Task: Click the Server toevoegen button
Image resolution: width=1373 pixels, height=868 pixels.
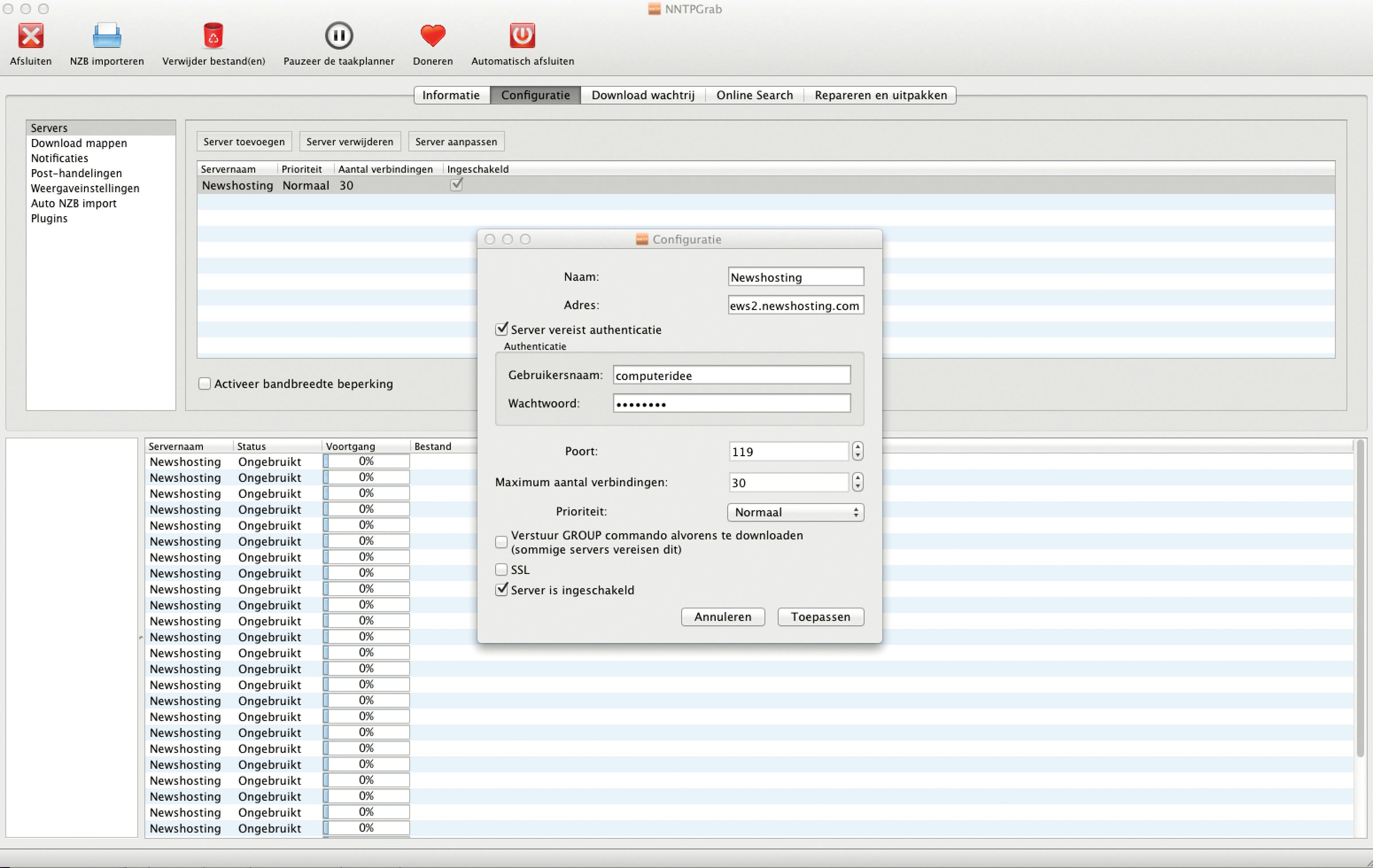Action: pyautogui.click(x=244, y=141)
